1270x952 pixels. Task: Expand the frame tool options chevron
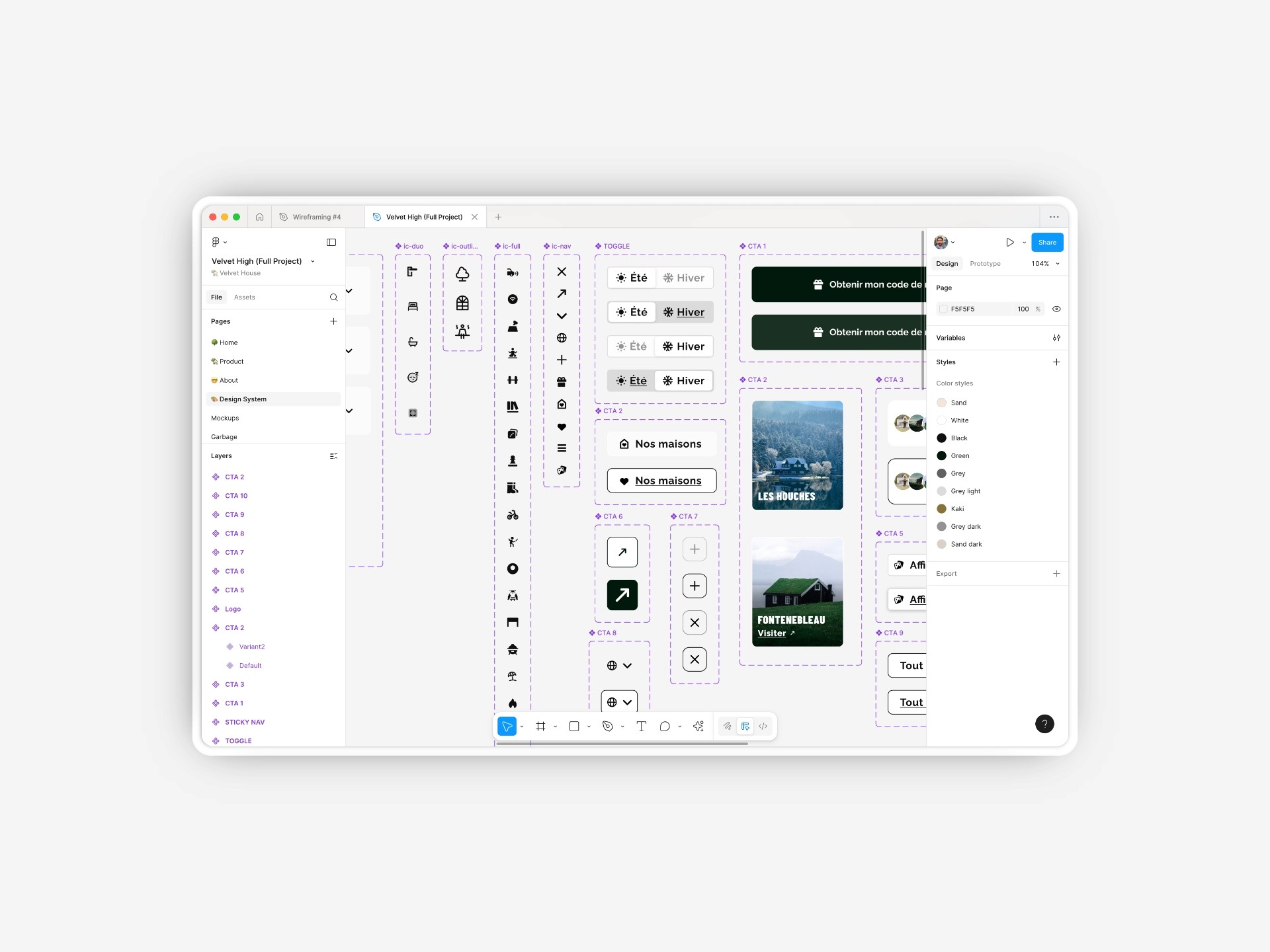[555, 726]
